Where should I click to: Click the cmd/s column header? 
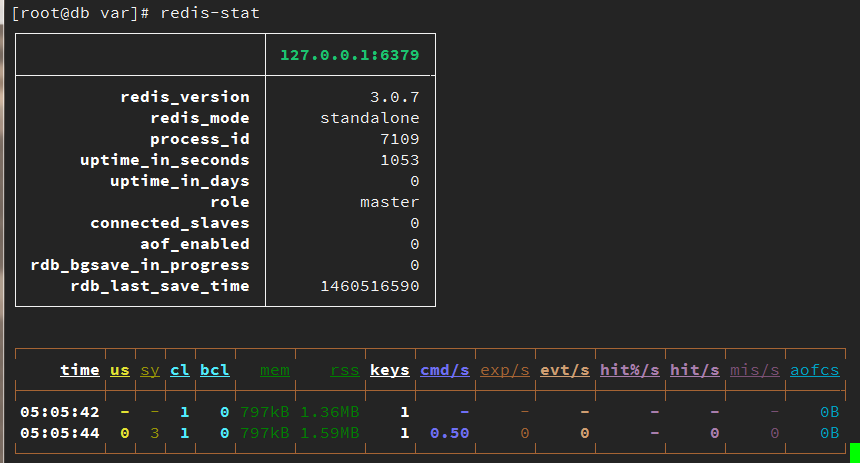pyautogui.click(x=445, y=370)
